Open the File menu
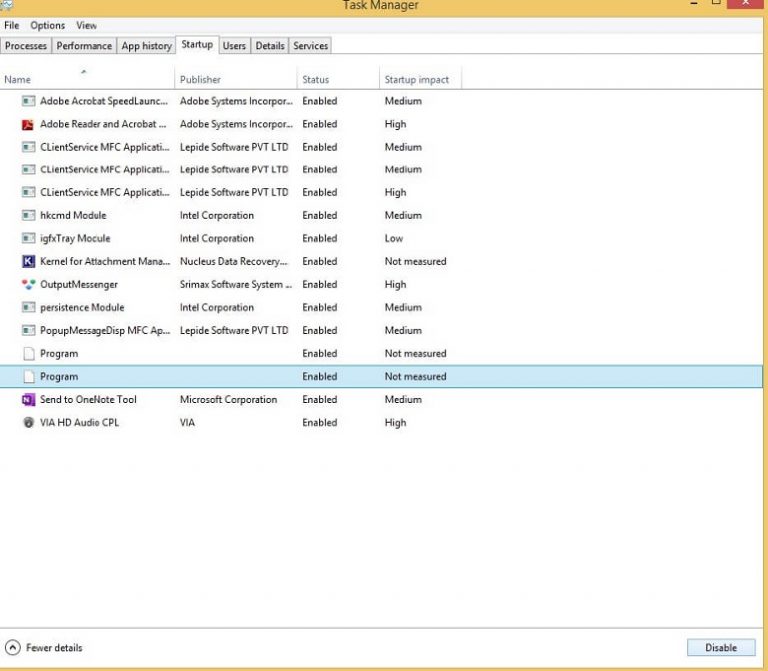 point(12,25)
